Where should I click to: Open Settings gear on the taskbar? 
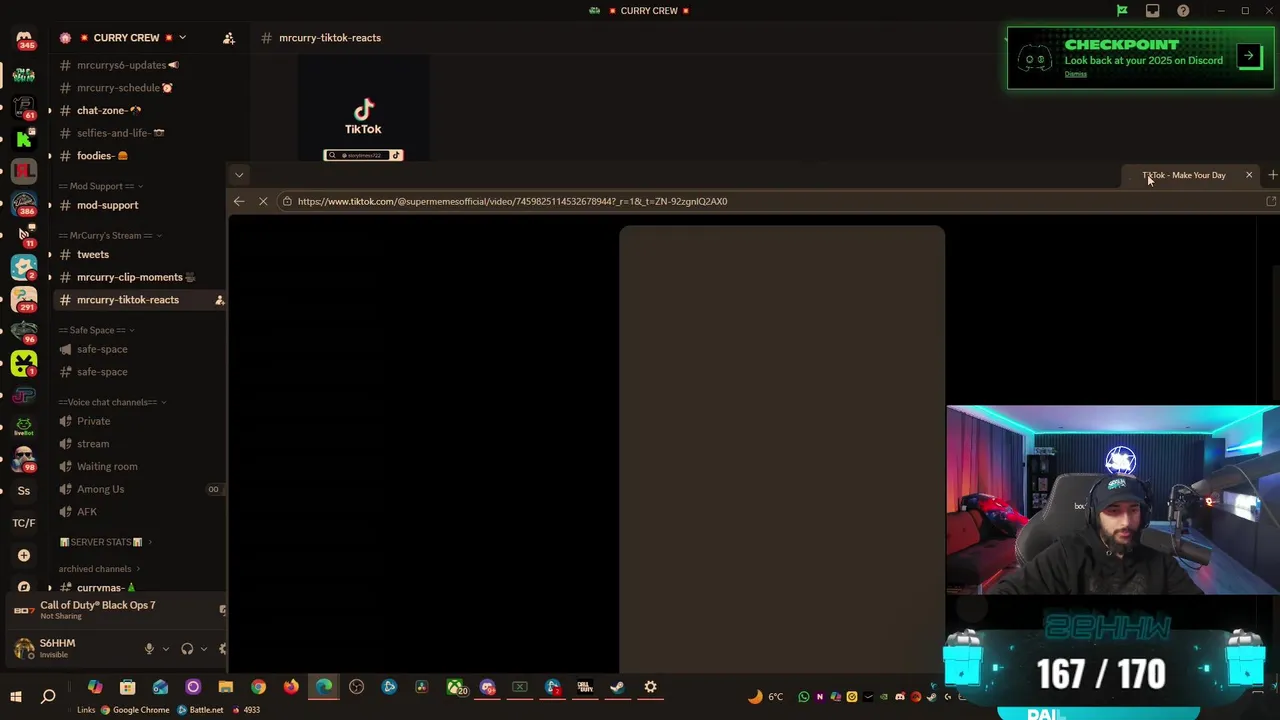pos(651,687)
